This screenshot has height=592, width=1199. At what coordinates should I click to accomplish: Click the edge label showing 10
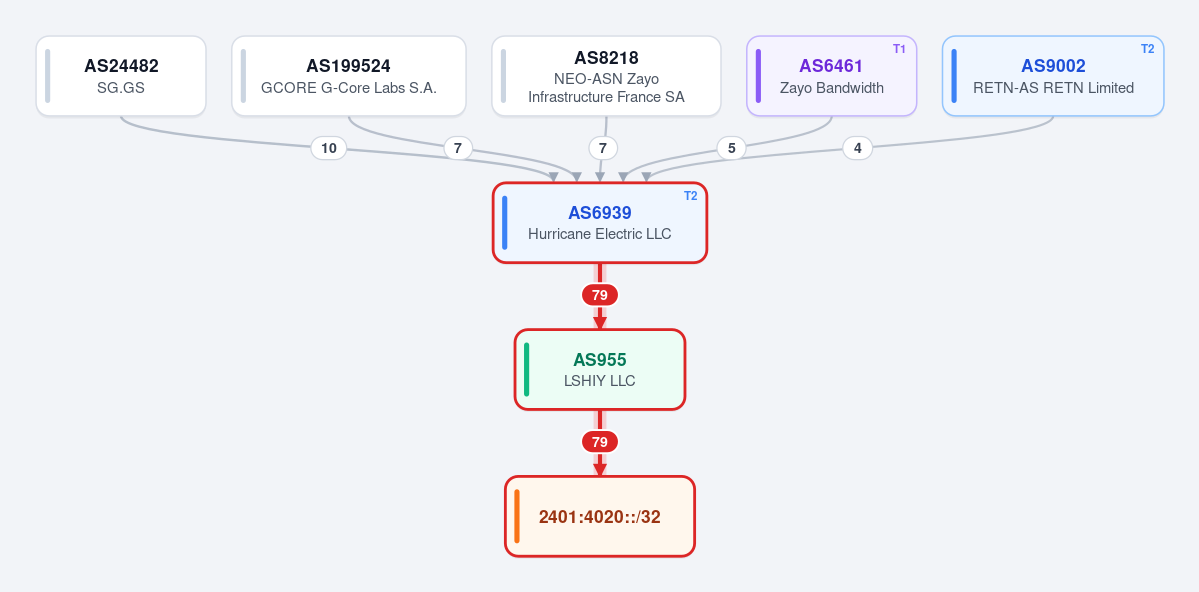tap(329, 148)
